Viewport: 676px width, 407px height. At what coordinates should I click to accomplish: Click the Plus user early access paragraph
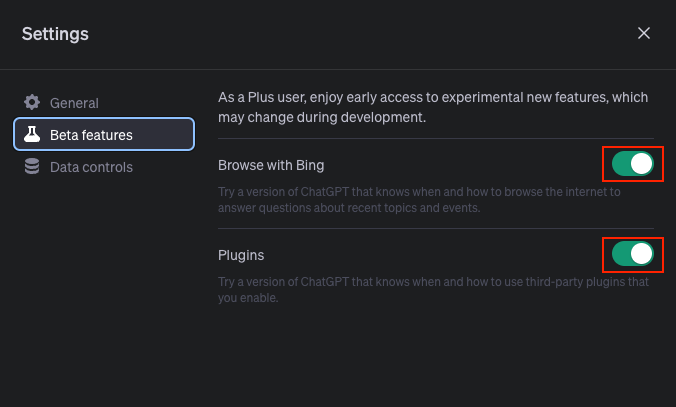pyautogui.click(x=433, y=107)
